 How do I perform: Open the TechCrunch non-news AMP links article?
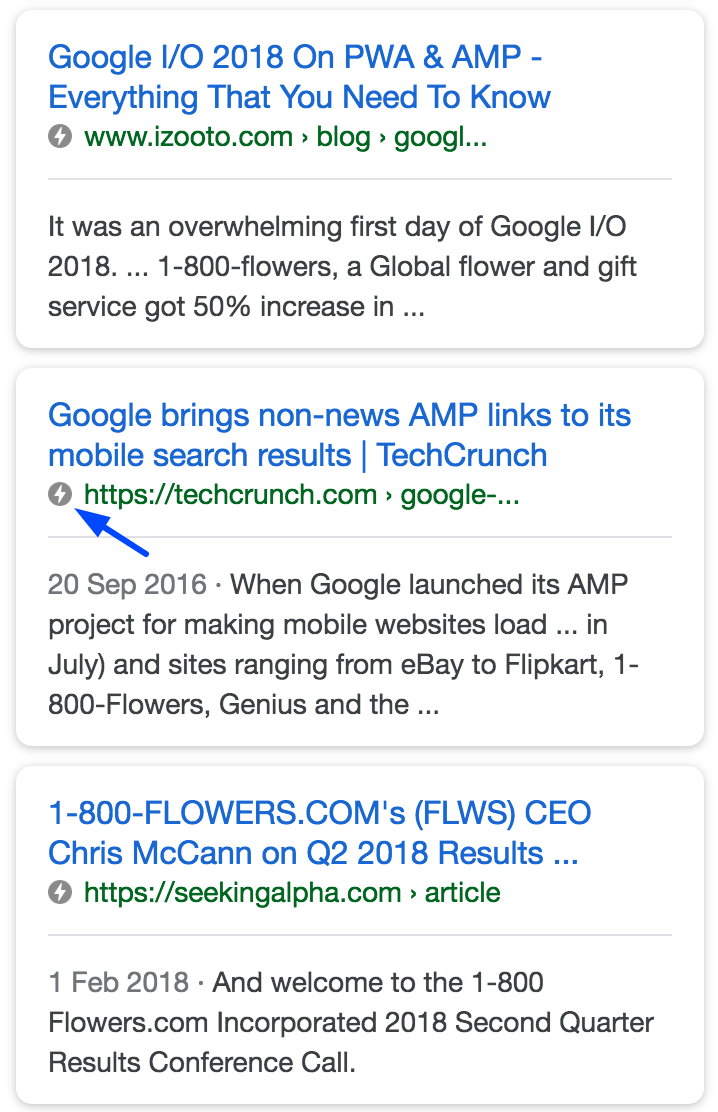tap(339, 435)
